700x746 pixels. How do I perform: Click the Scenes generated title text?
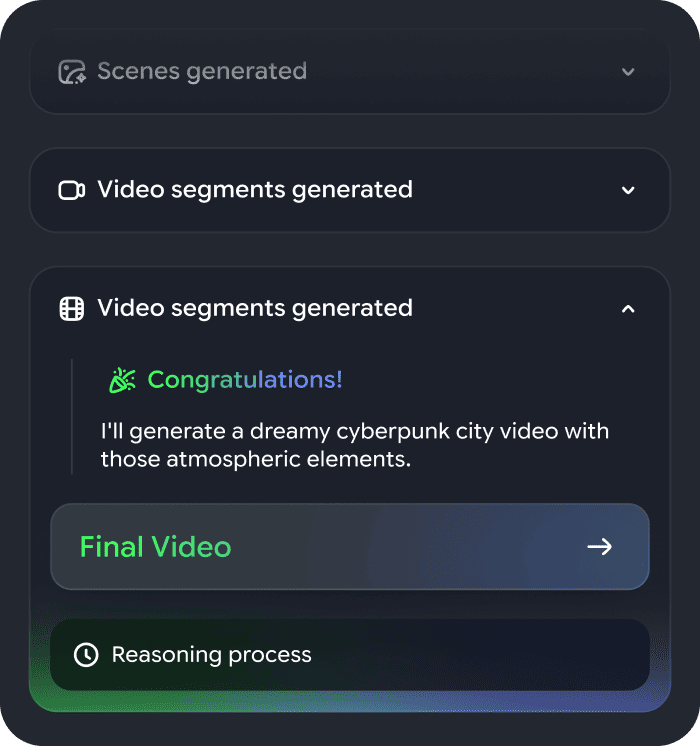point(202,72)
